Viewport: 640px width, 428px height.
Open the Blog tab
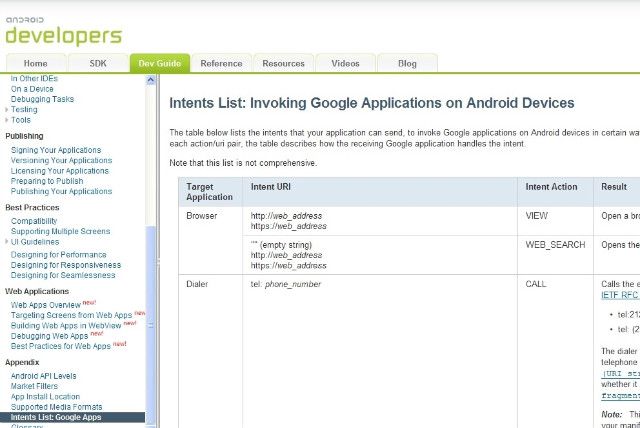407,63
